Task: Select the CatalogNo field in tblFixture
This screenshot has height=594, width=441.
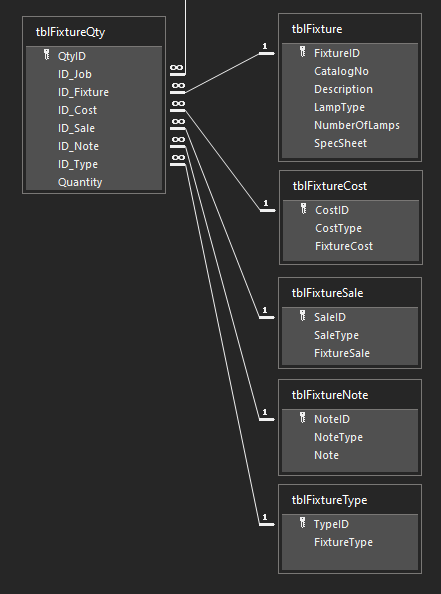Action: 350,71
